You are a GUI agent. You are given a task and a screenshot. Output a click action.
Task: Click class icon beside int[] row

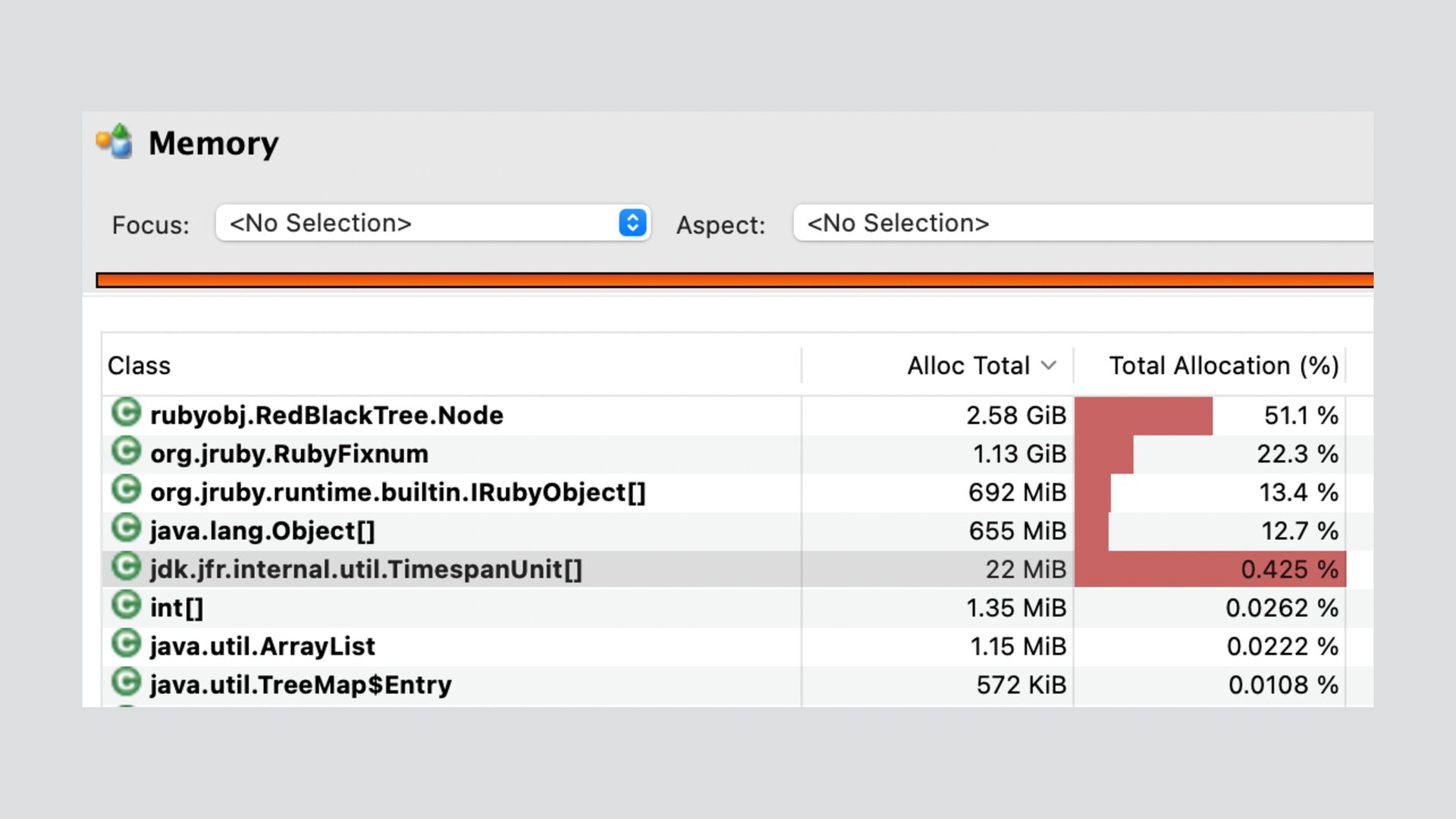(x=126, y=606)
